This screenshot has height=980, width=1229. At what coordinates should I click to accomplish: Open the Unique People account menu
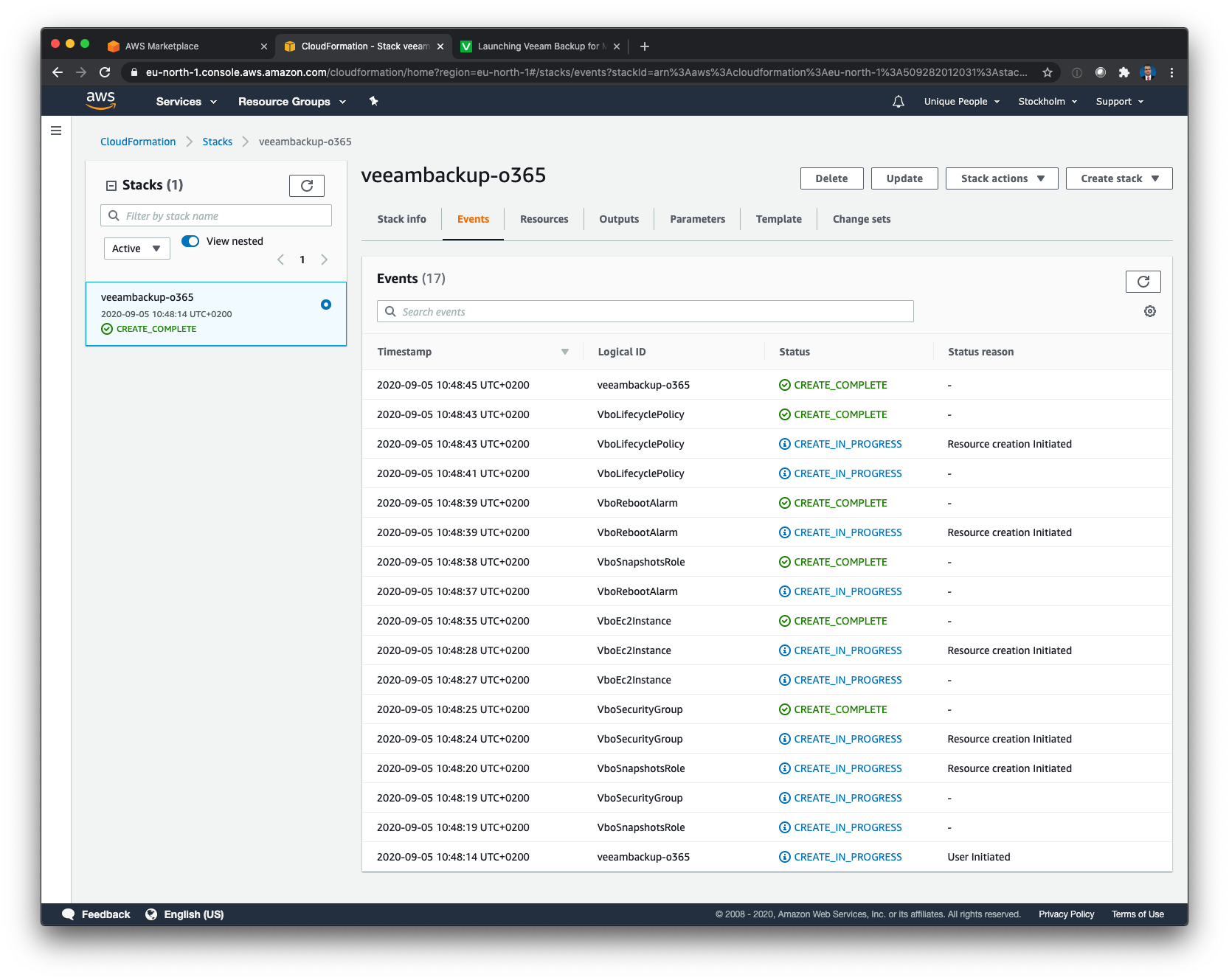(961, 102)
